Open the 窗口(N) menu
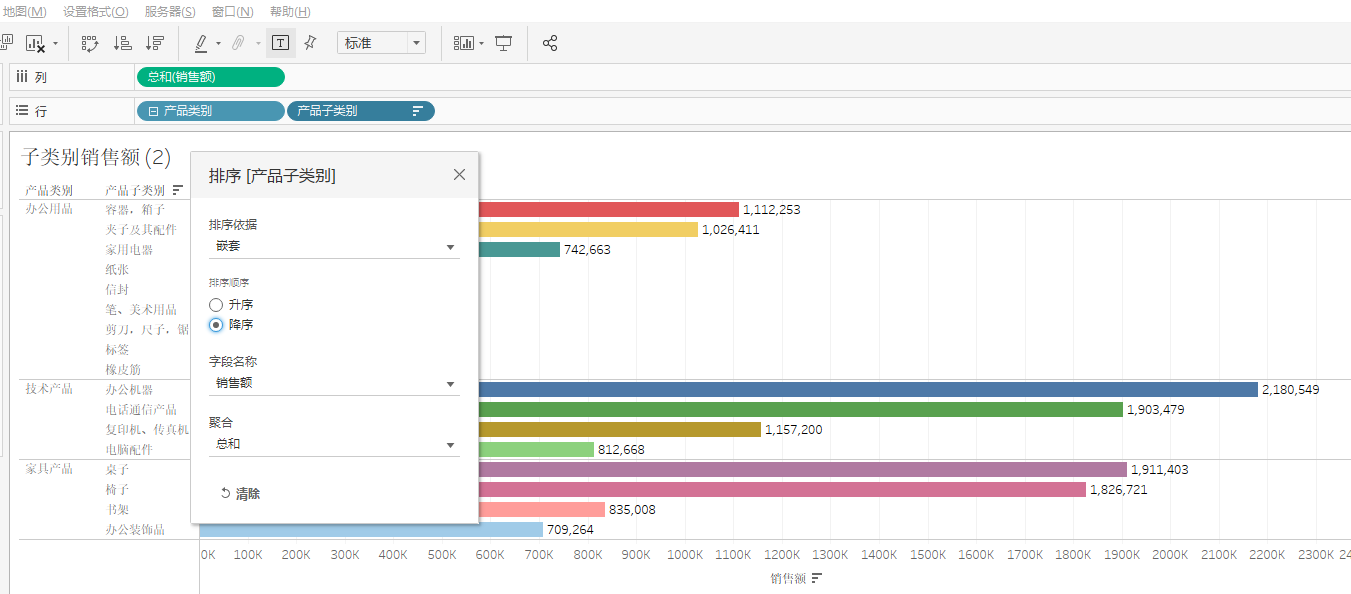 click(232, 11)
